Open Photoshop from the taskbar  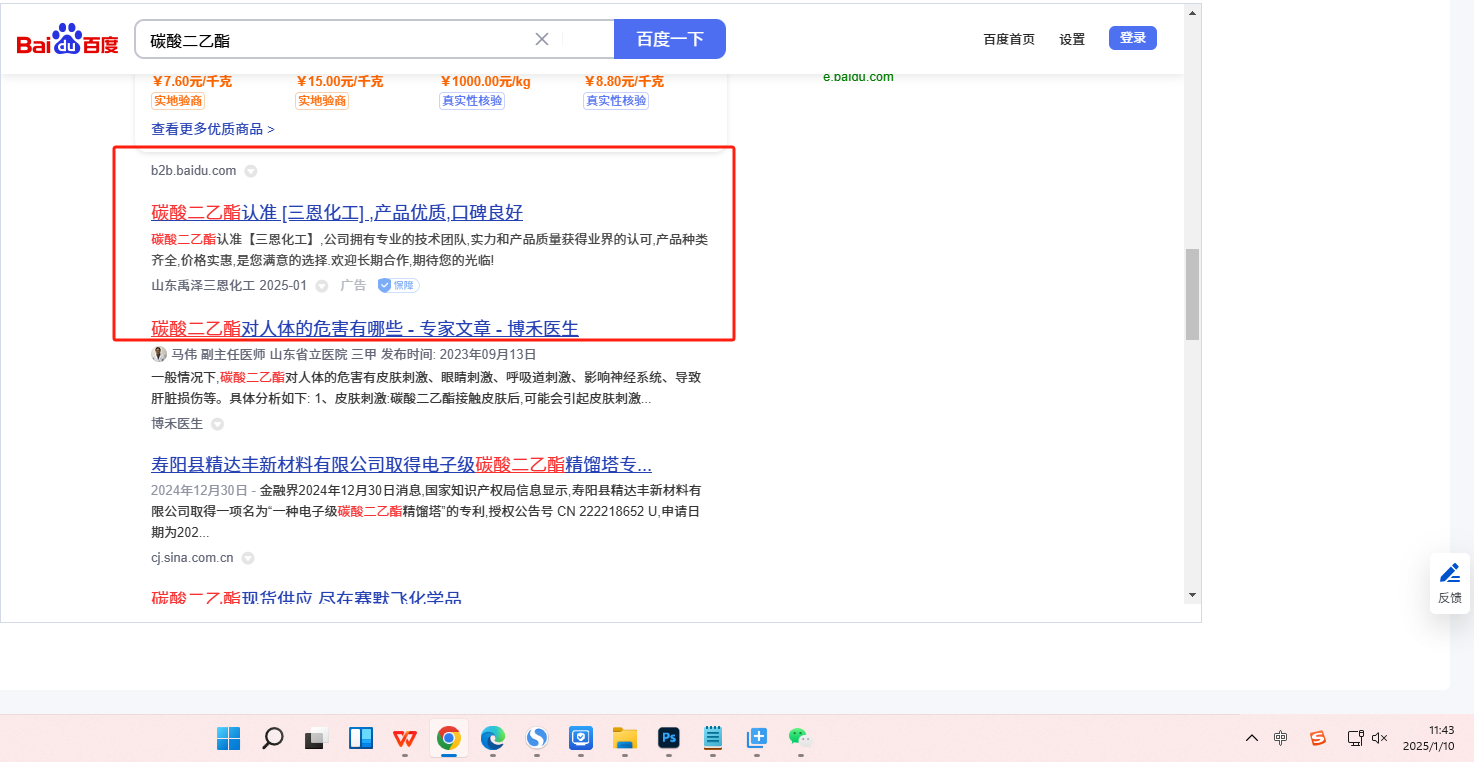669,739
